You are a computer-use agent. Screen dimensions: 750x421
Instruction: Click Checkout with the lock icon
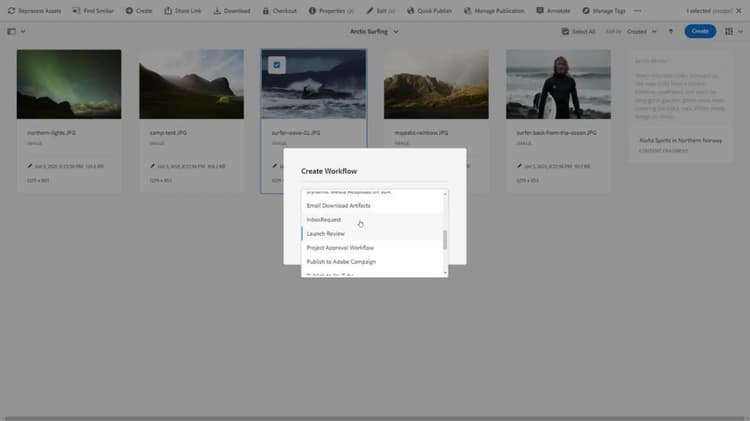280,11
